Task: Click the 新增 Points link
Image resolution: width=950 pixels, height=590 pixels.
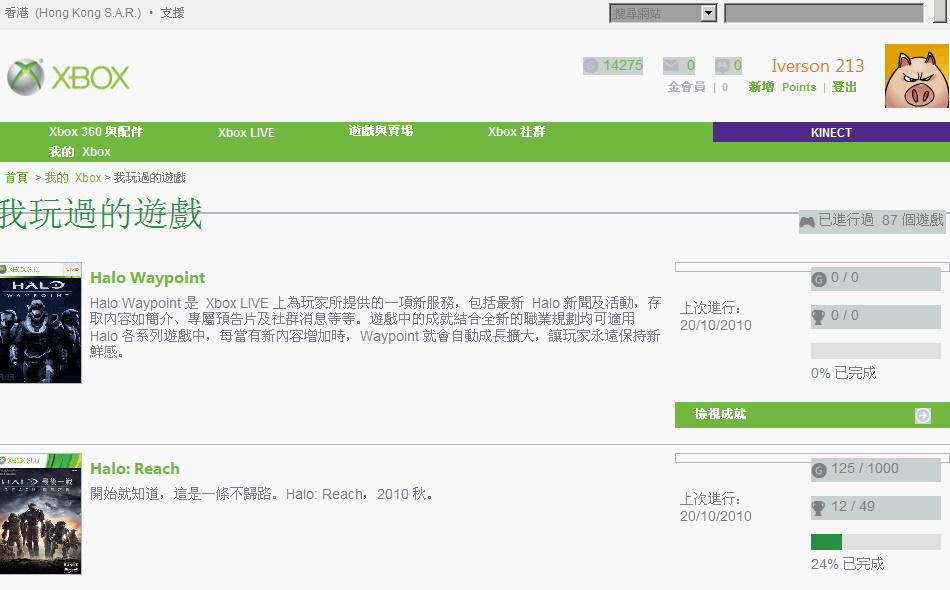Action: tap(782, 87)
